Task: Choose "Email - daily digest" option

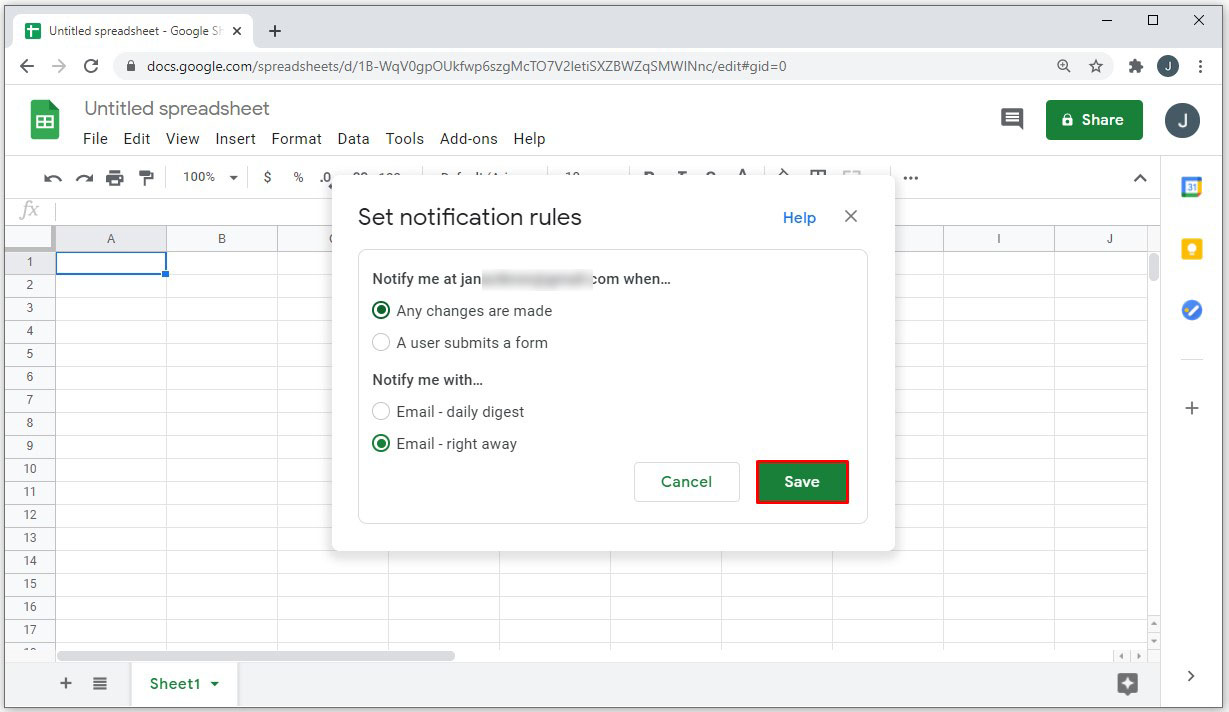Action: click(381, 412)
